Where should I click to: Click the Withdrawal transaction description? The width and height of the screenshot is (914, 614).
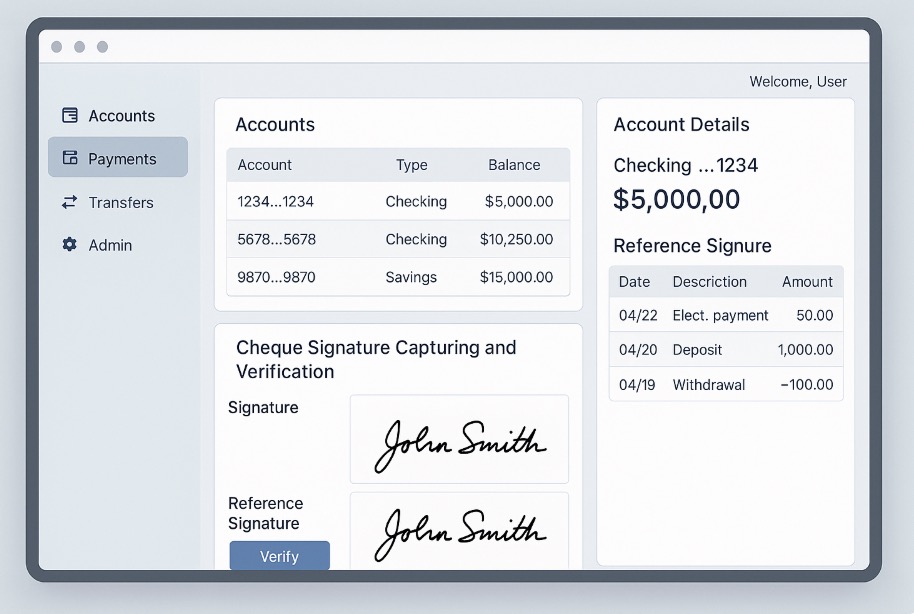709,385
